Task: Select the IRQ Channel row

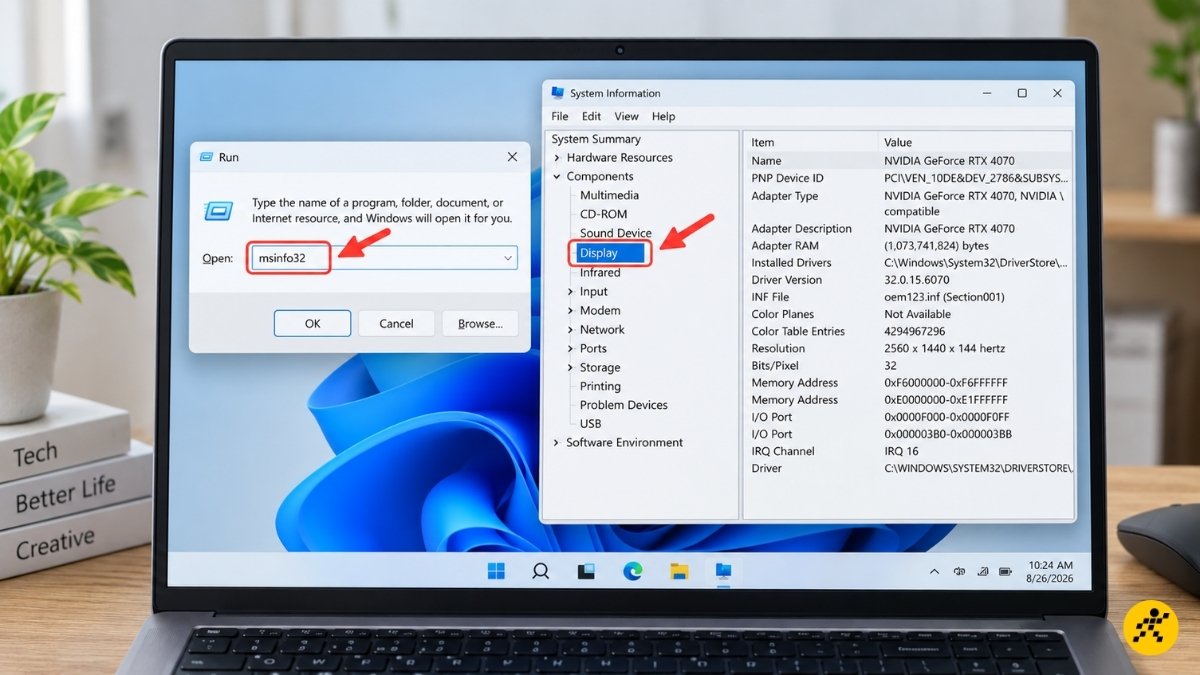Action: (x=908, y=451)
